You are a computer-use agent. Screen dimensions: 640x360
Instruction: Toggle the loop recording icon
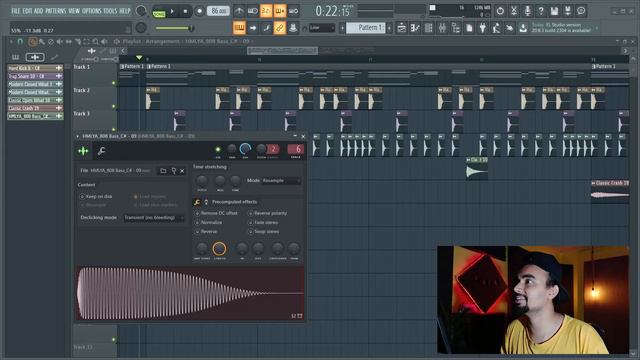[x=293, y=11]
